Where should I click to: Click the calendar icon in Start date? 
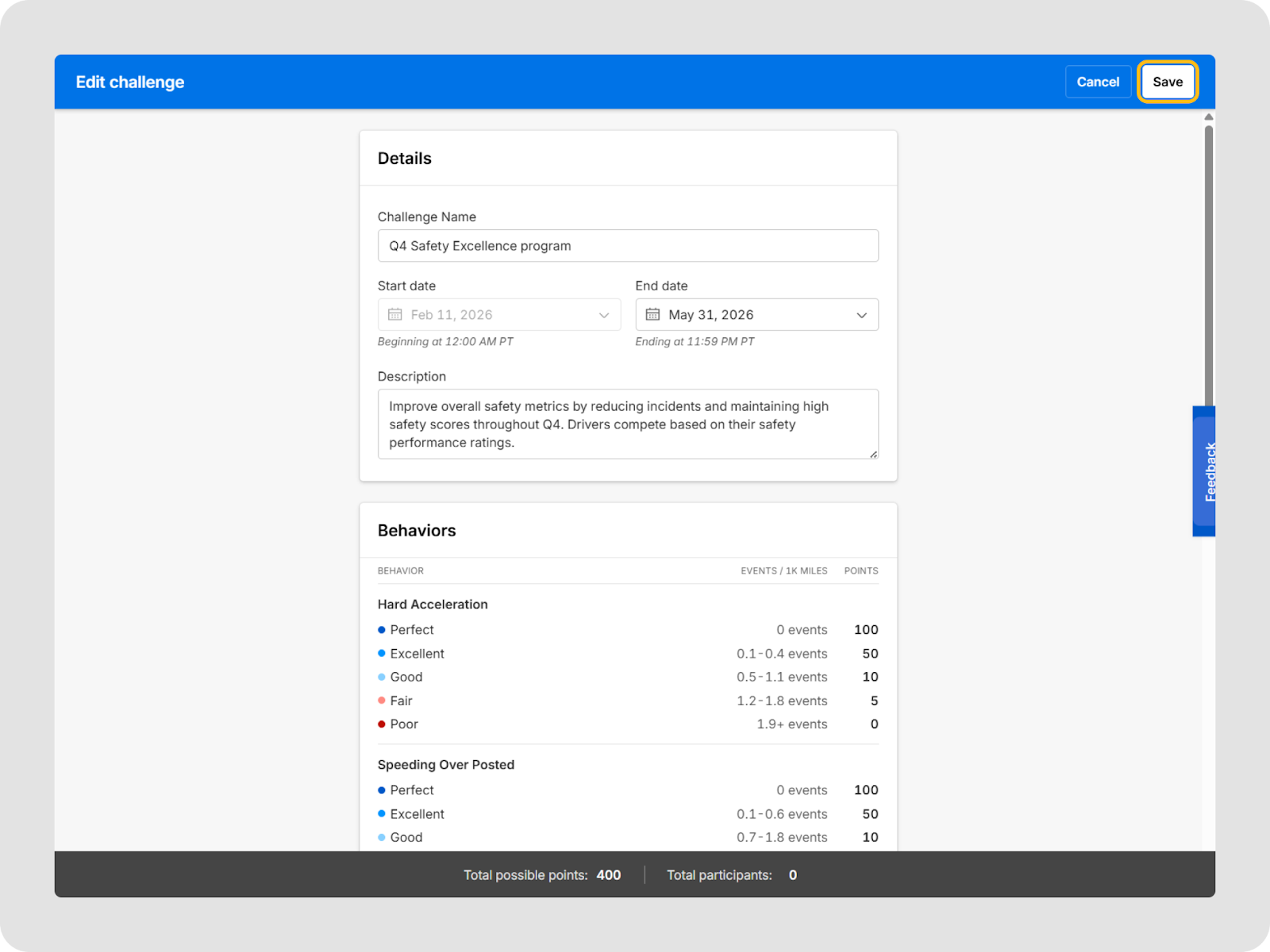coord(394,315)
